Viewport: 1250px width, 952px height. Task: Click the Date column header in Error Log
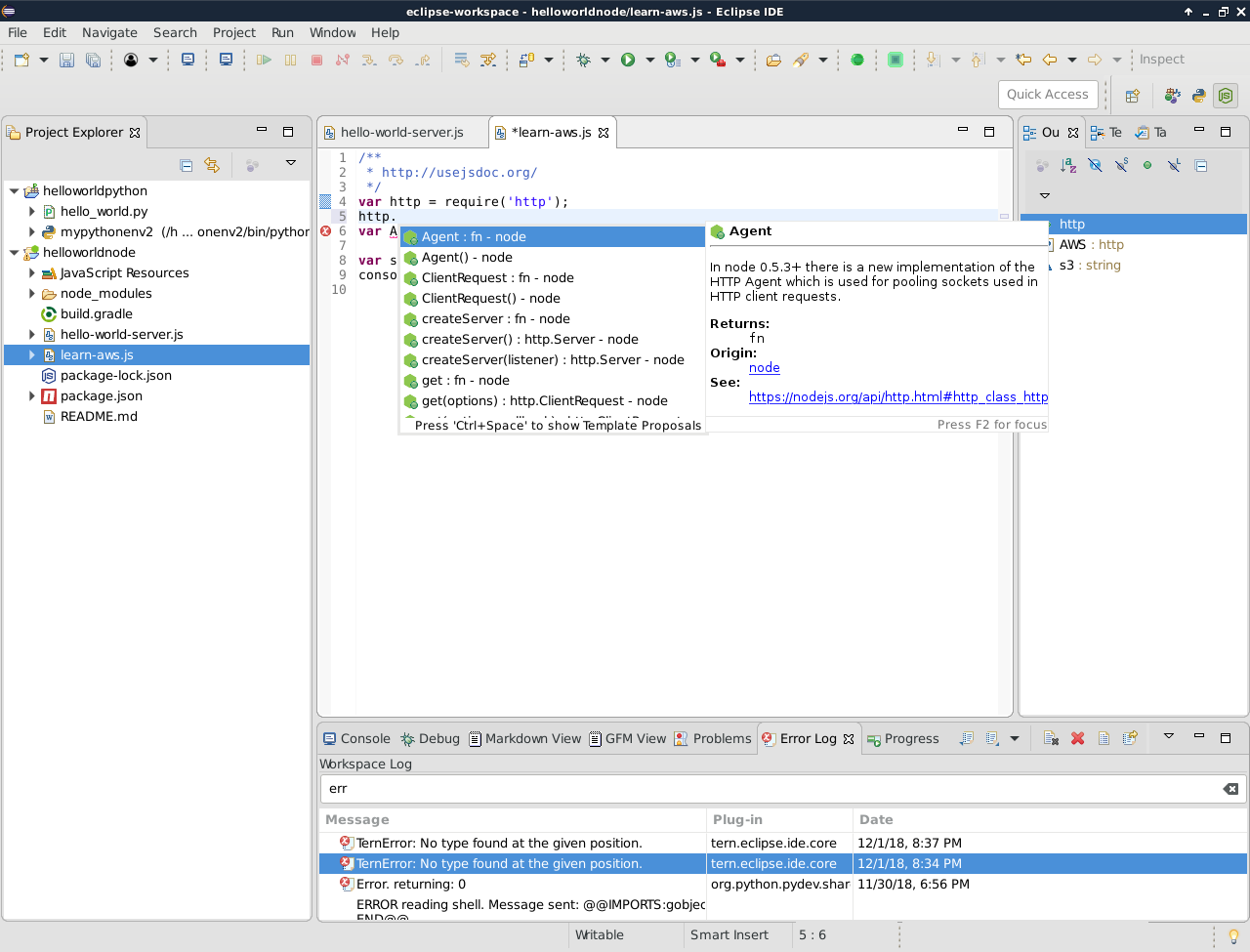[x=1049, y=820]
